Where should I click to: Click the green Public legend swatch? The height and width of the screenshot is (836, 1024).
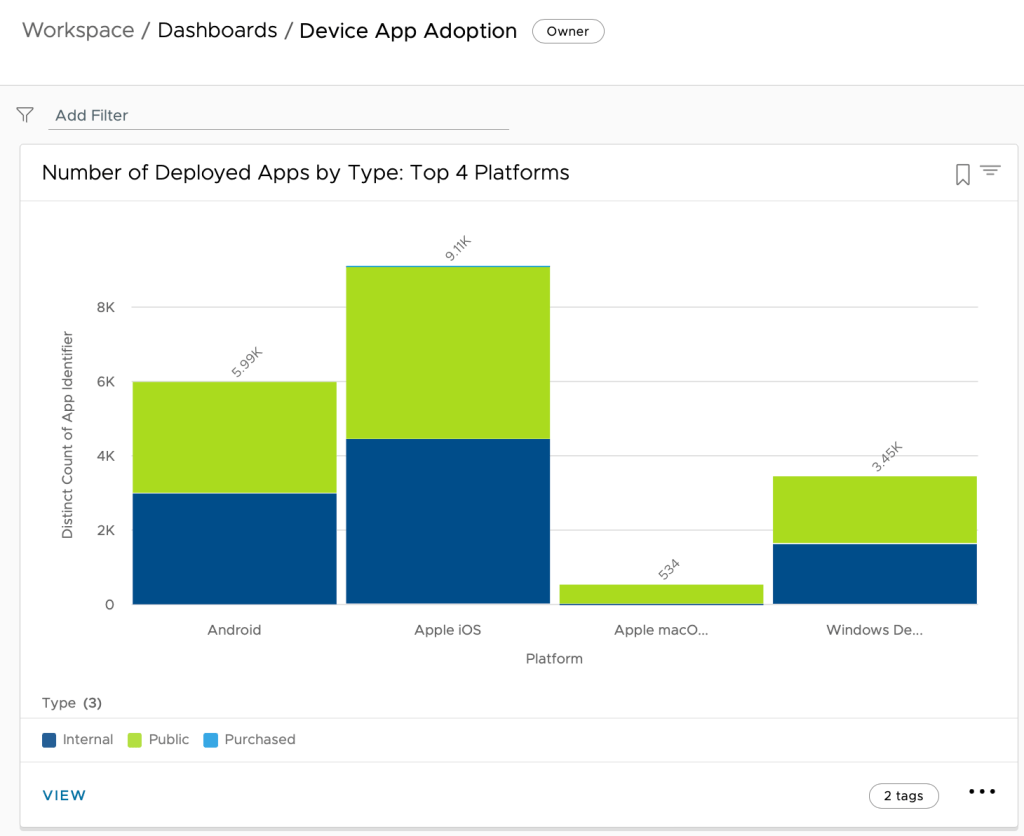click(x=135, y=741)
